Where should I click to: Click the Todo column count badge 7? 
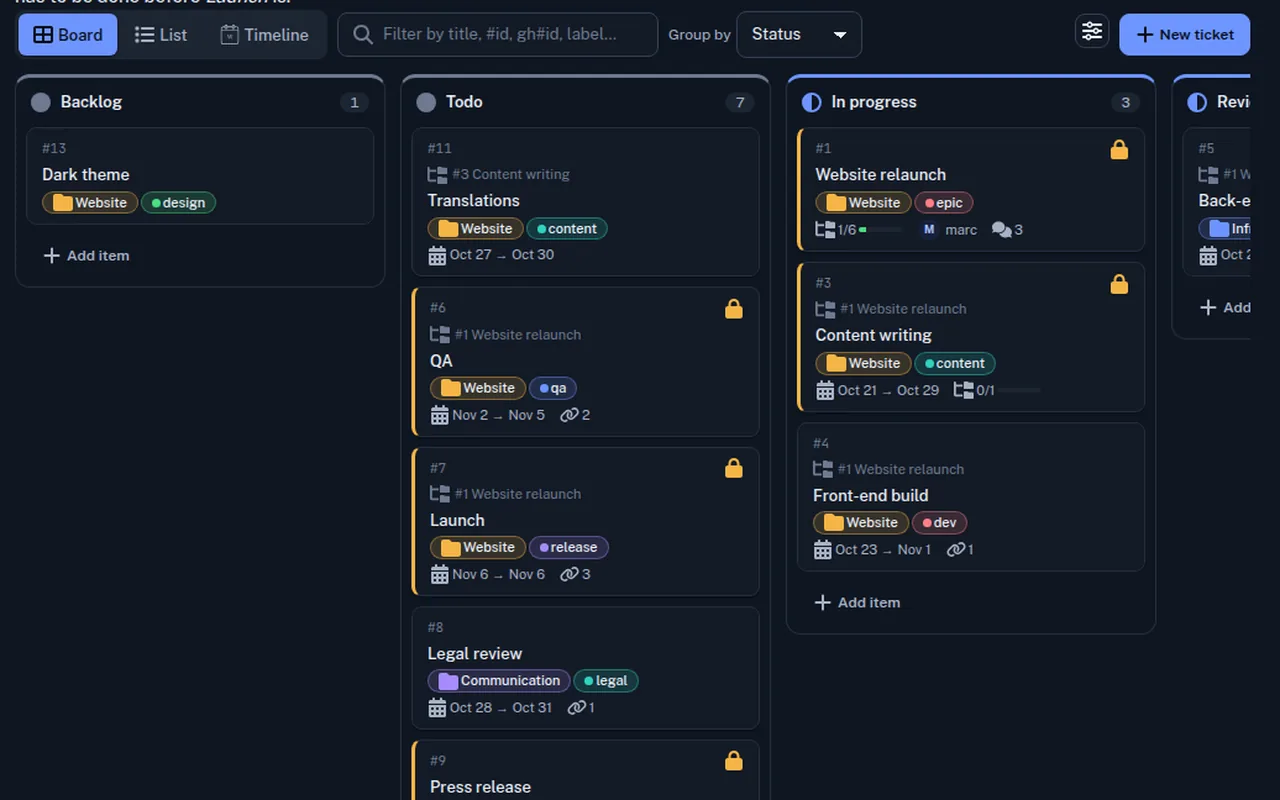point(740,102)
